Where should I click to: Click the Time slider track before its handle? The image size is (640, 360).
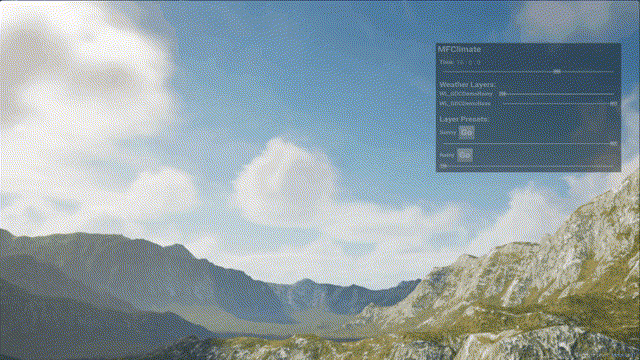coord(498,72)
